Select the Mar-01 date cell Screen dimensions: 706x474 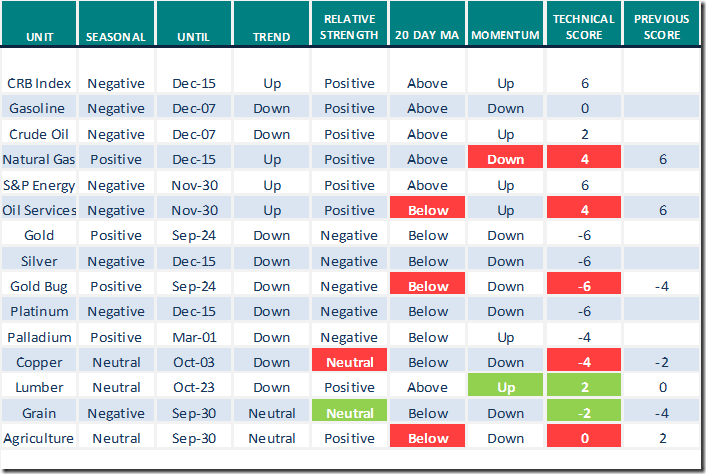click(x=193, y=337)
